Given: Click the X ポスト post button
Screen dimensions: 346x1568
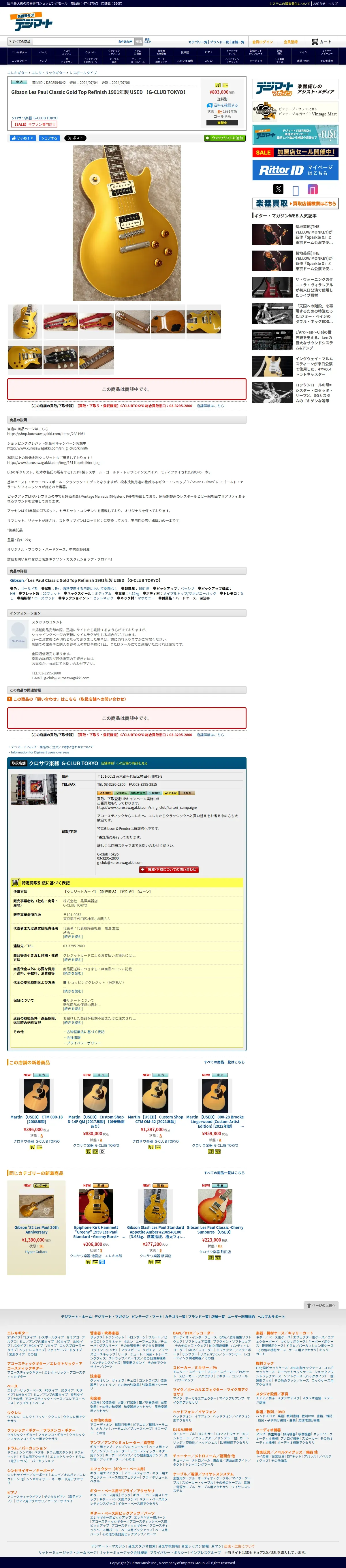Looking at the screenshot, I should coord(75,138).
